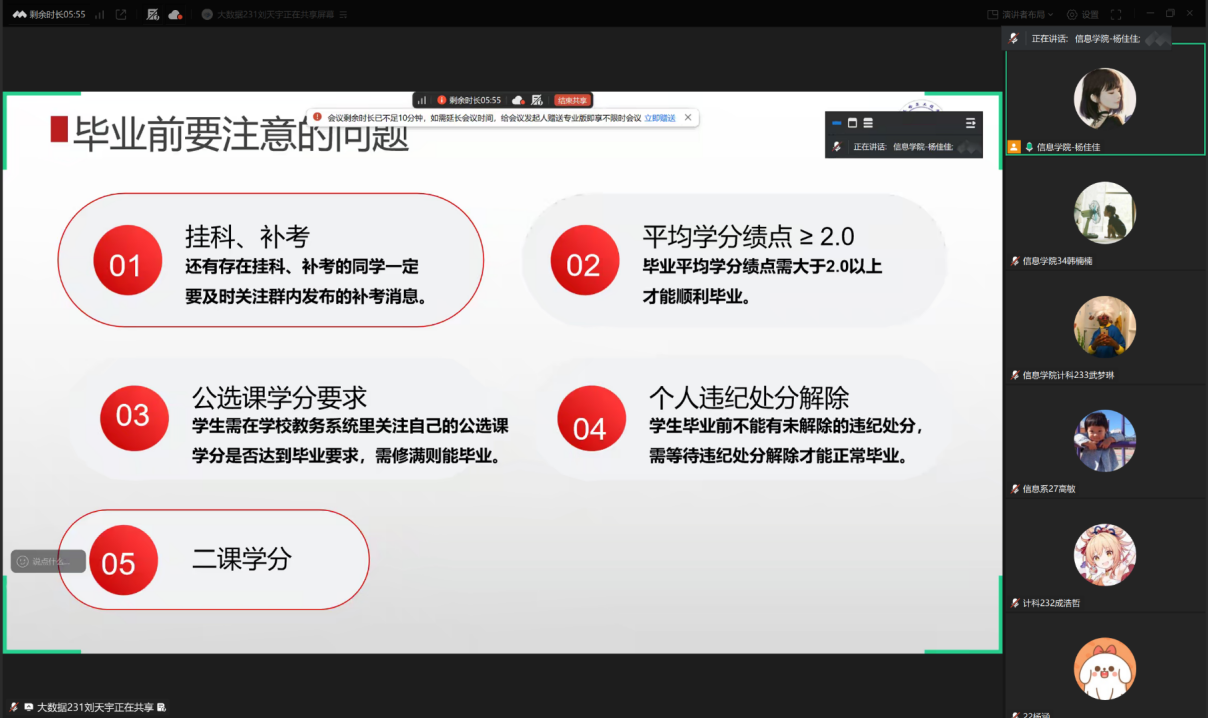This screenshot has width=1208, height=718.
Task: Switch floating panel to single-window view
Action: click(852, 123)
